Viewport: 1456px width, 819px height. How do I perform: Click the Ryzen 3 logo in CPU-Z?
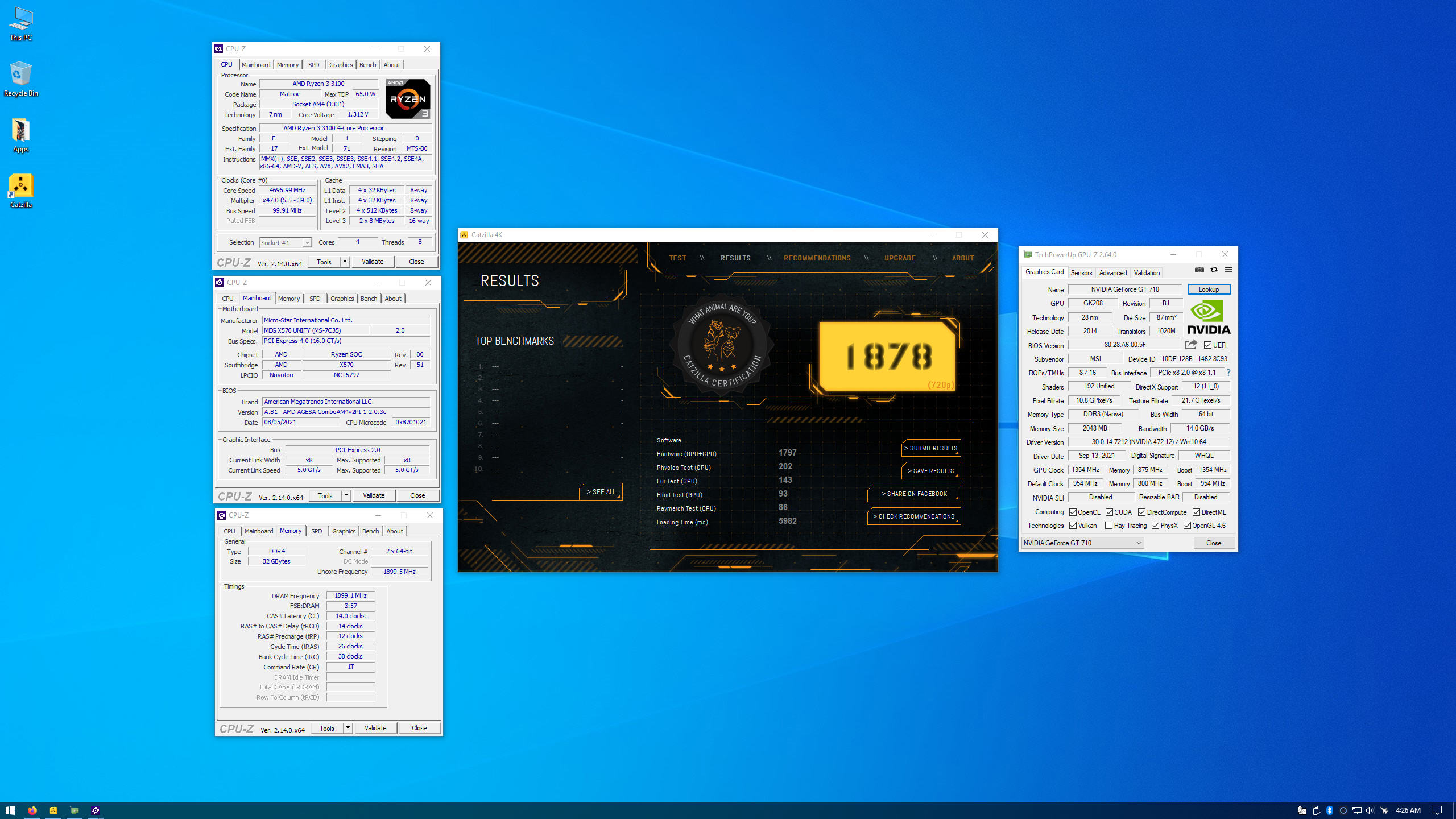pyautogui.click(x=408, y=99)
